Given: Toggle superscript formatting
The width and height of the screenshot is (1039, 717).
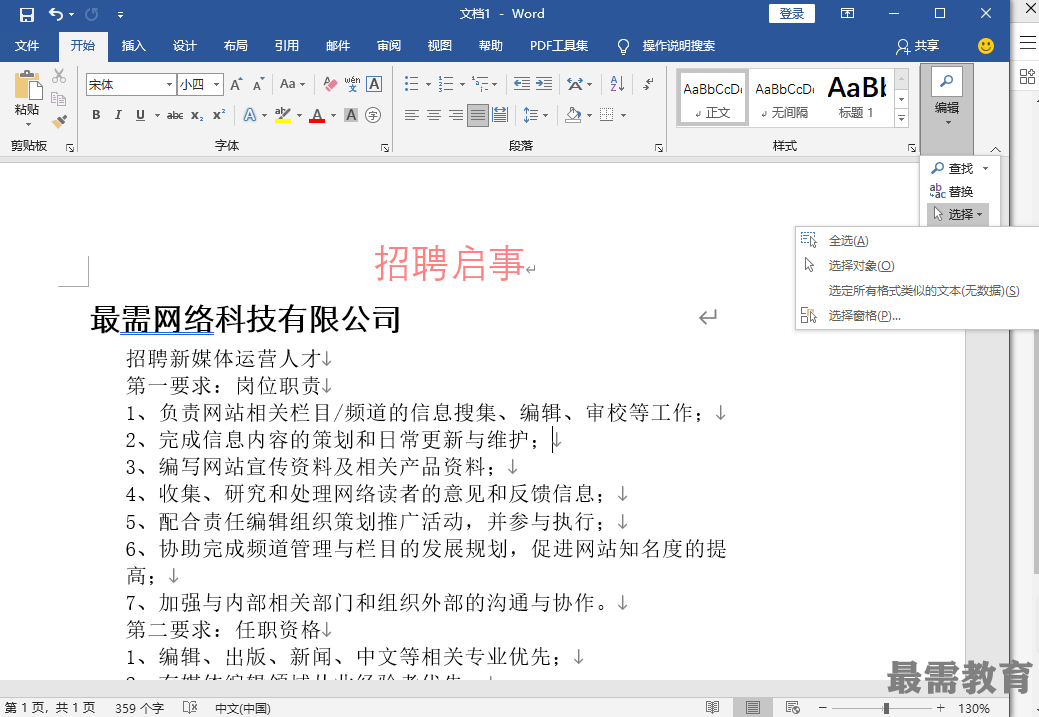Looking at the screenshot, I should (219, 115).
